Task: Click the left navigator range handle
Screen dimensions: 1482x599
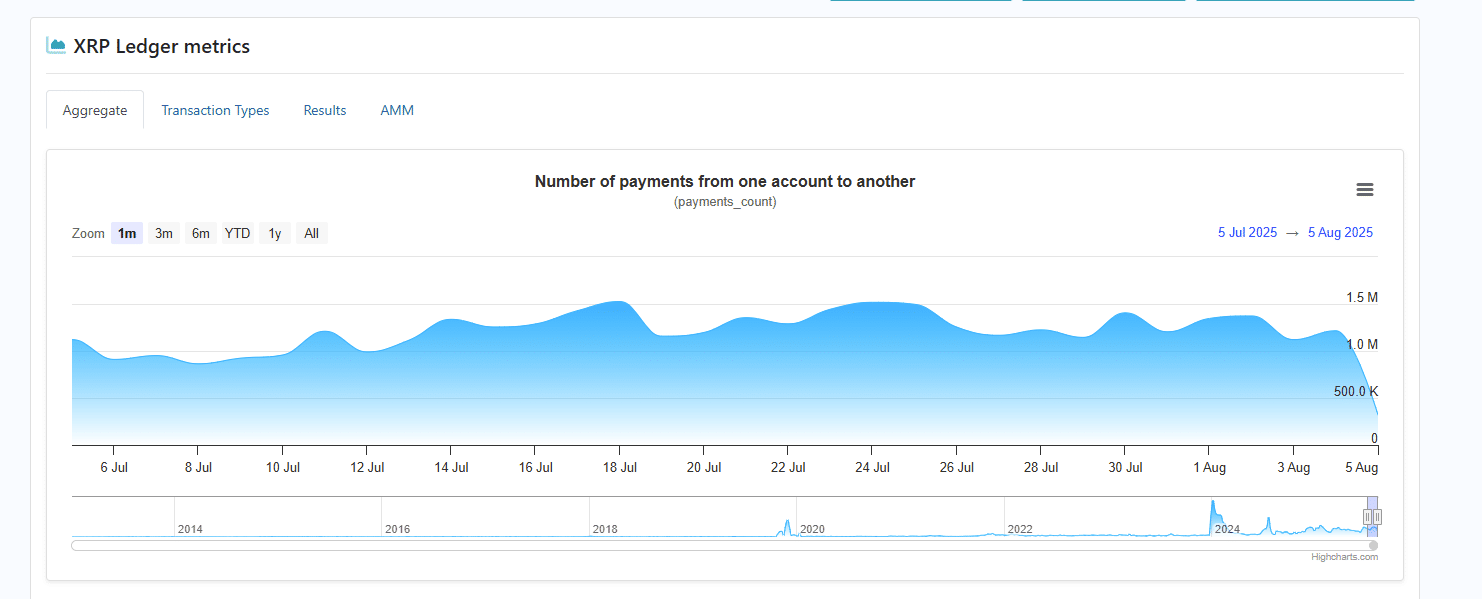Action: coord(1367,516)
